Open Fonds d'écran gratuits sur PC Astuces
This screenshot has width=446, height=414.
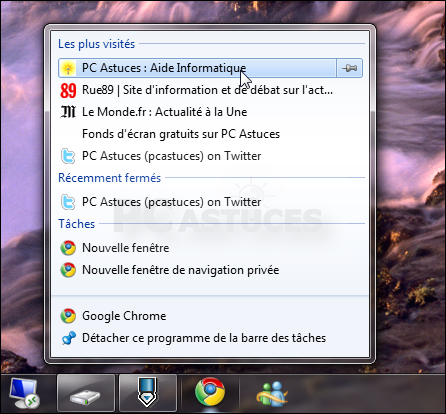[210, 134]
